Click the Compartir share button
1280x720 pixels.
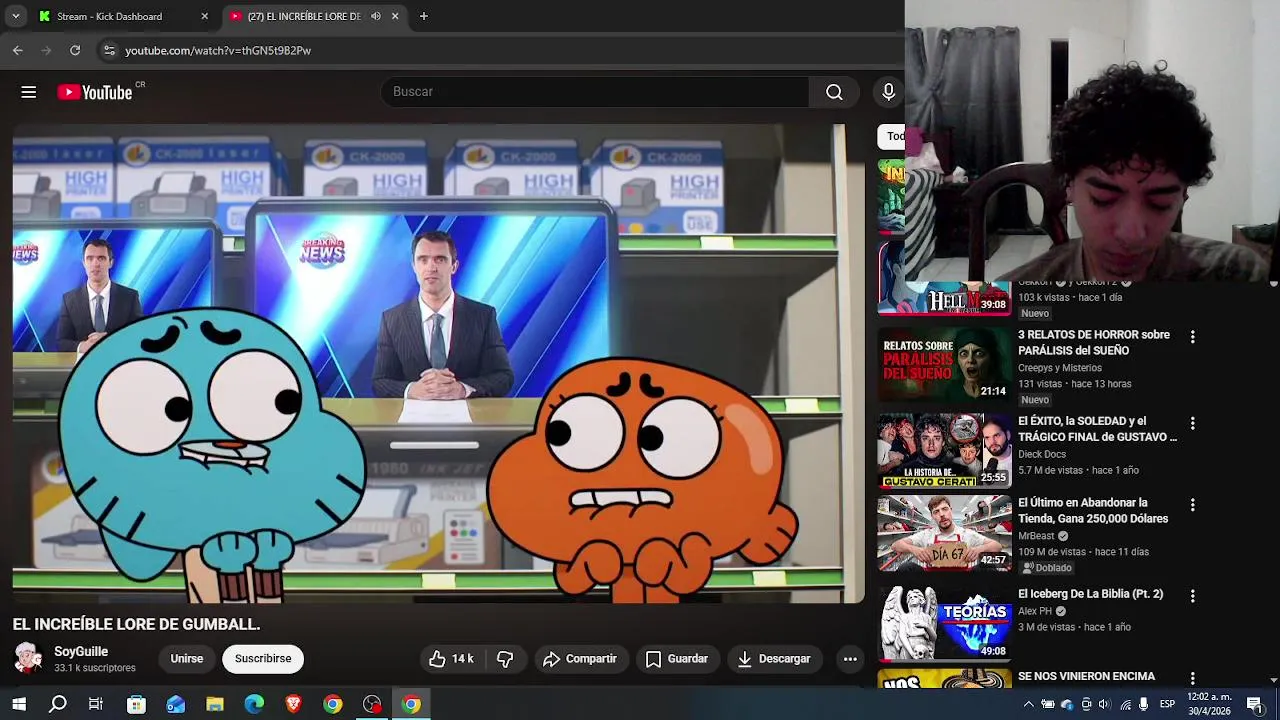tap(580, 659)
